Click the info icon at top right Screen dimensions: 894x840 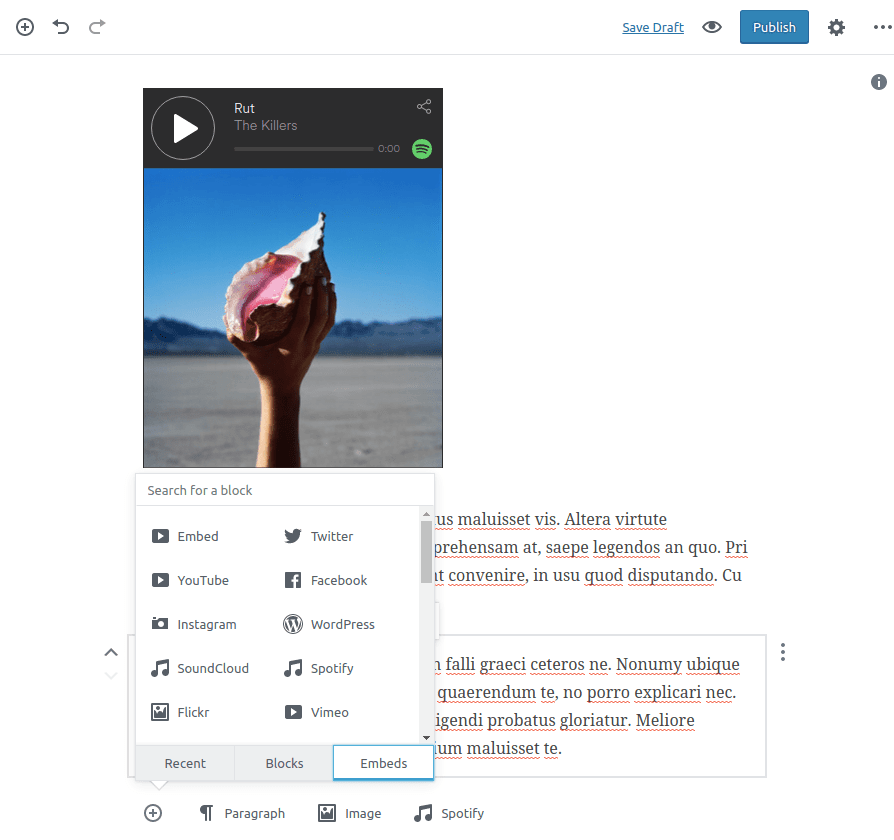click(879, 82)
